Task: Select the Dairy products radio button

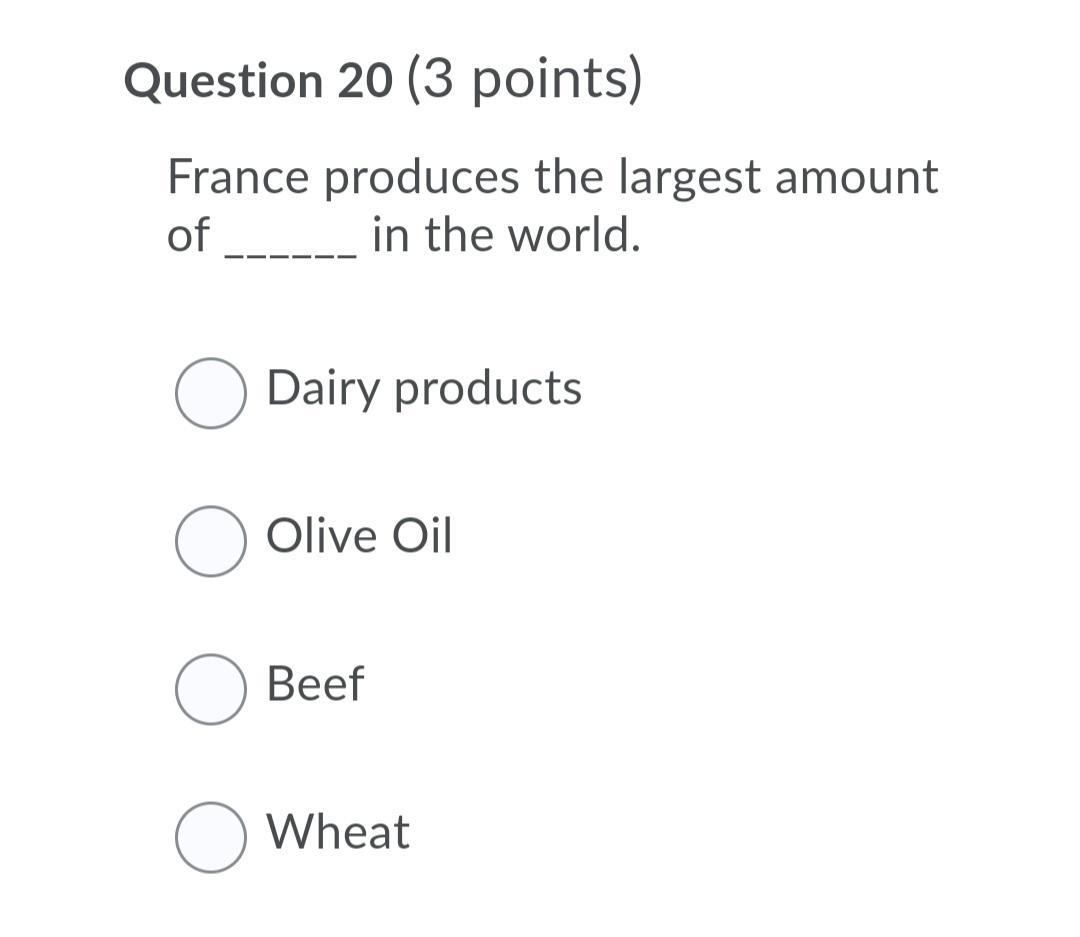Action: tap(211, 393)
